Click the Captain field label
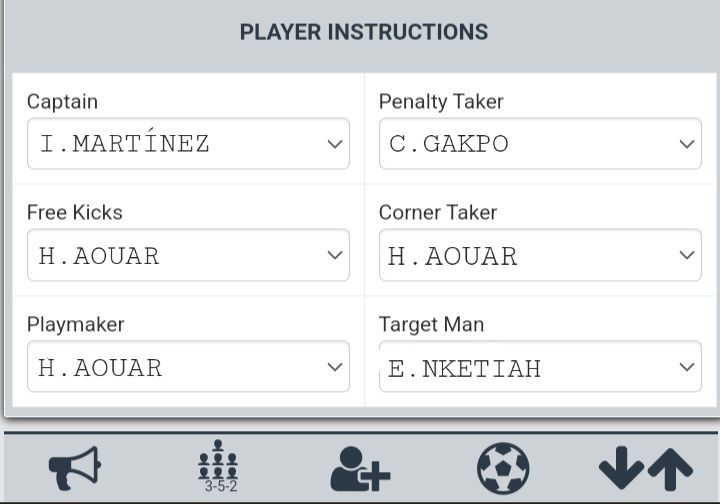Viewport: 720px width, 504px height. (62, 102)
